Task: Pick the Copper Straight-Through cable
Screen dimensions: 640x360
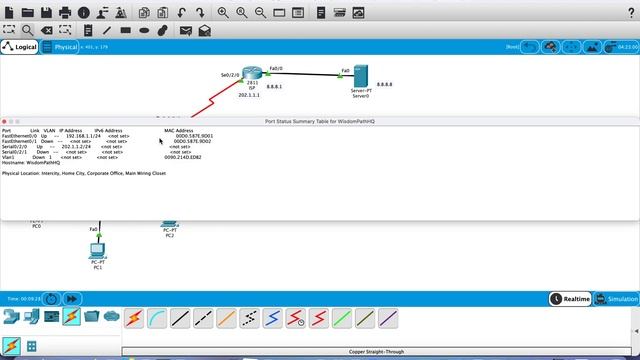Action: [x=180, y=318]
